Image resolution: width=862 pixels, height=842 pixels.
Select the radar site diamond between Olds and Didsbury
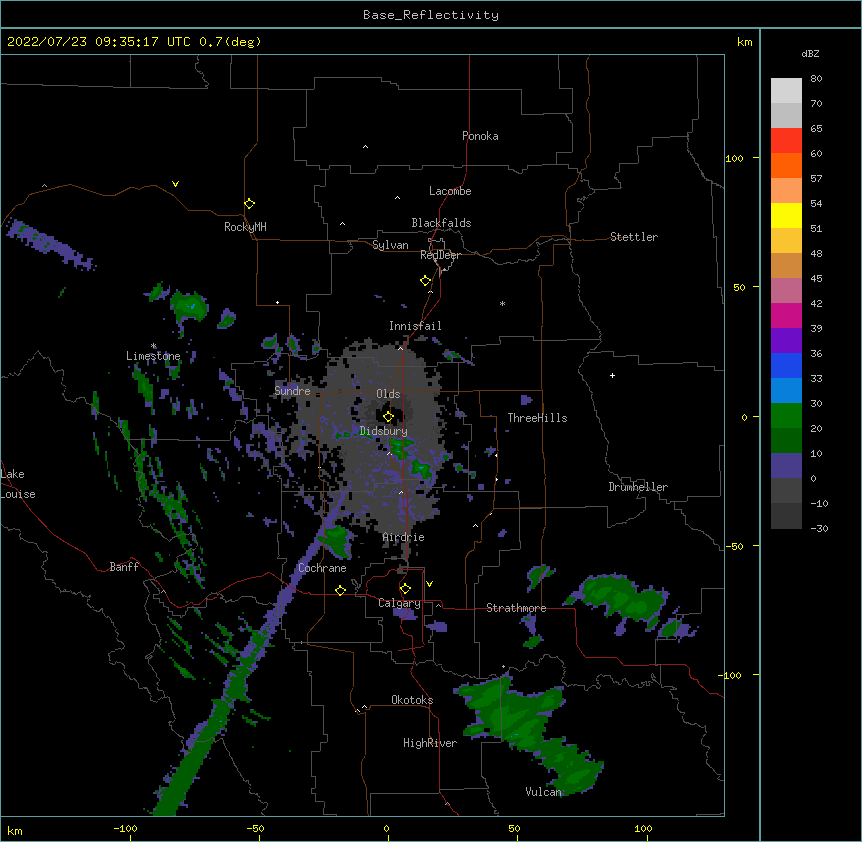(x=389, y=417)
